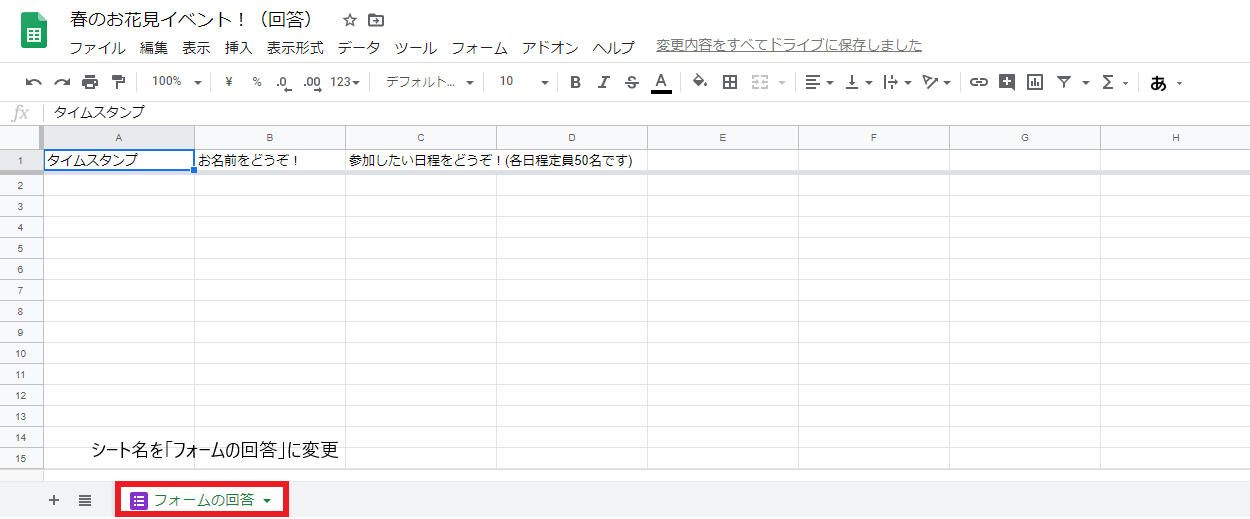Select cell B1 お名前をどうぞ！

[x=270, y=160]
